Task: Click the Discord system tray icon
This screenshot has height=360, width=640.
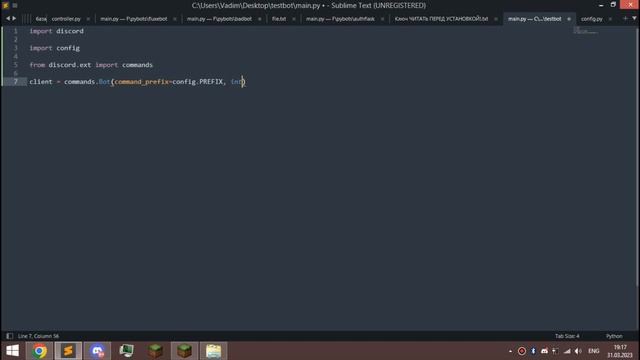Action: click(x=544, y=351)
